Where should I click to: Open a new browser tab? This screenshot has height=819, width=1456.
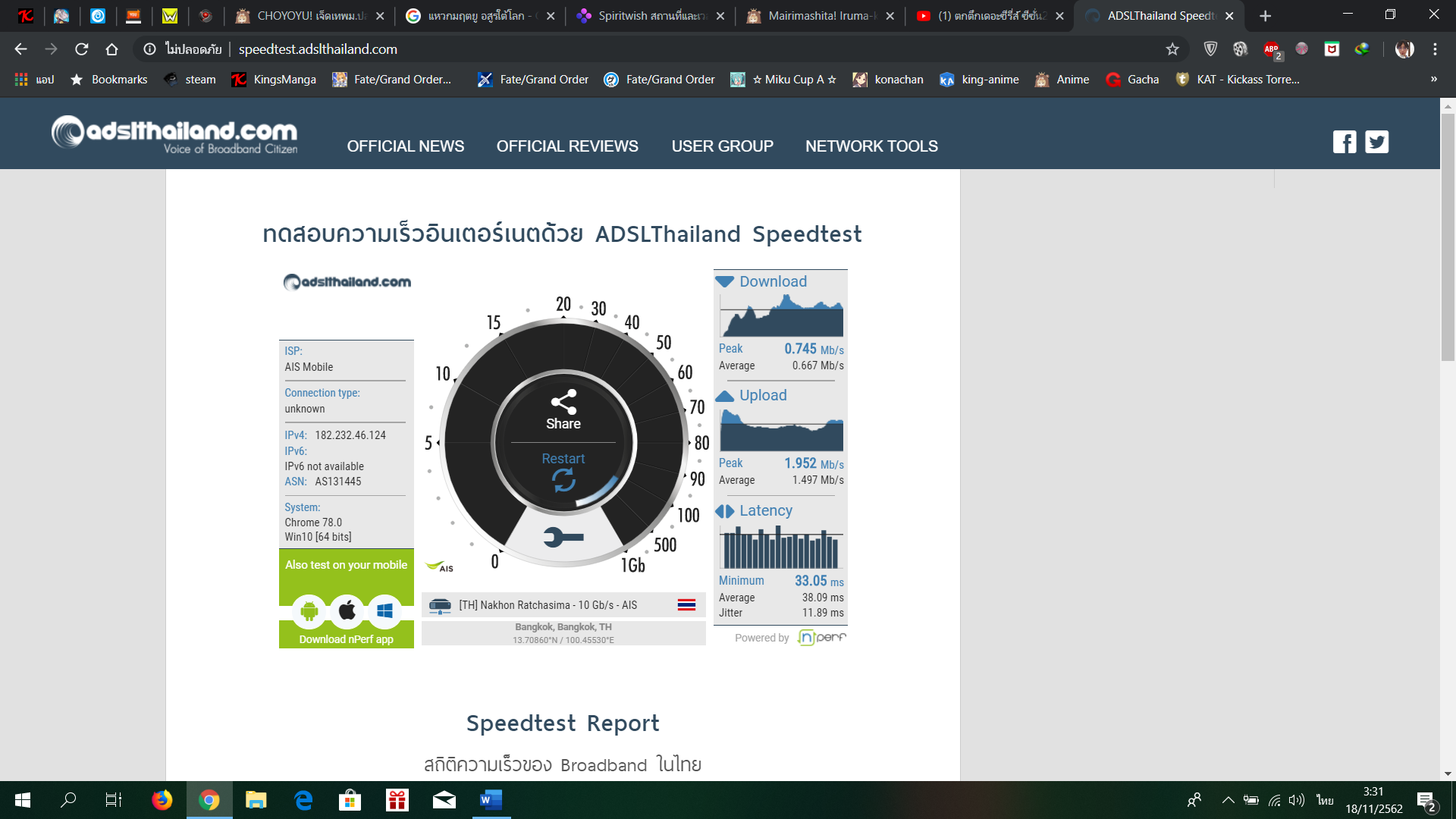pos(1265,15)
